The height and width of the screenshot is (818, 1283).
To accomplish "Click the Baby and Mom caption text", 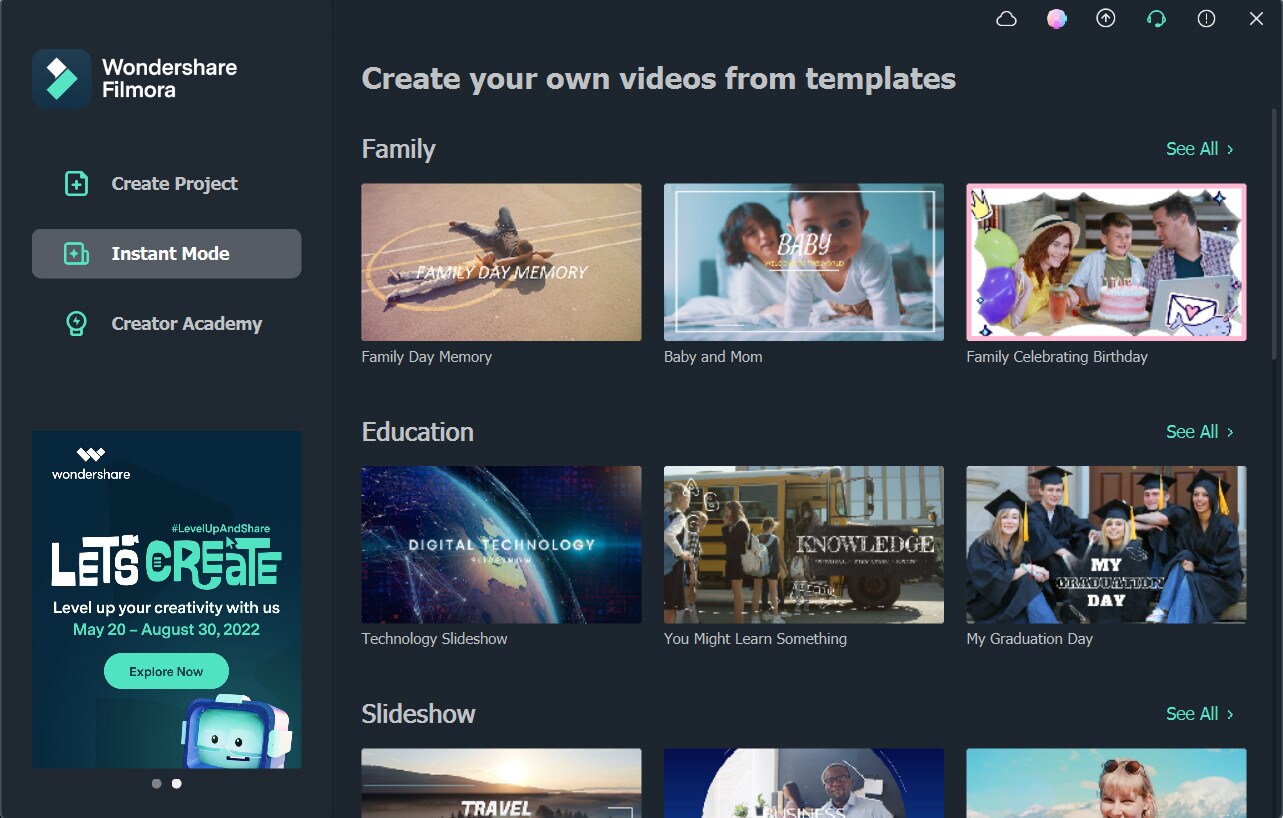I will (x=713, y=357).
